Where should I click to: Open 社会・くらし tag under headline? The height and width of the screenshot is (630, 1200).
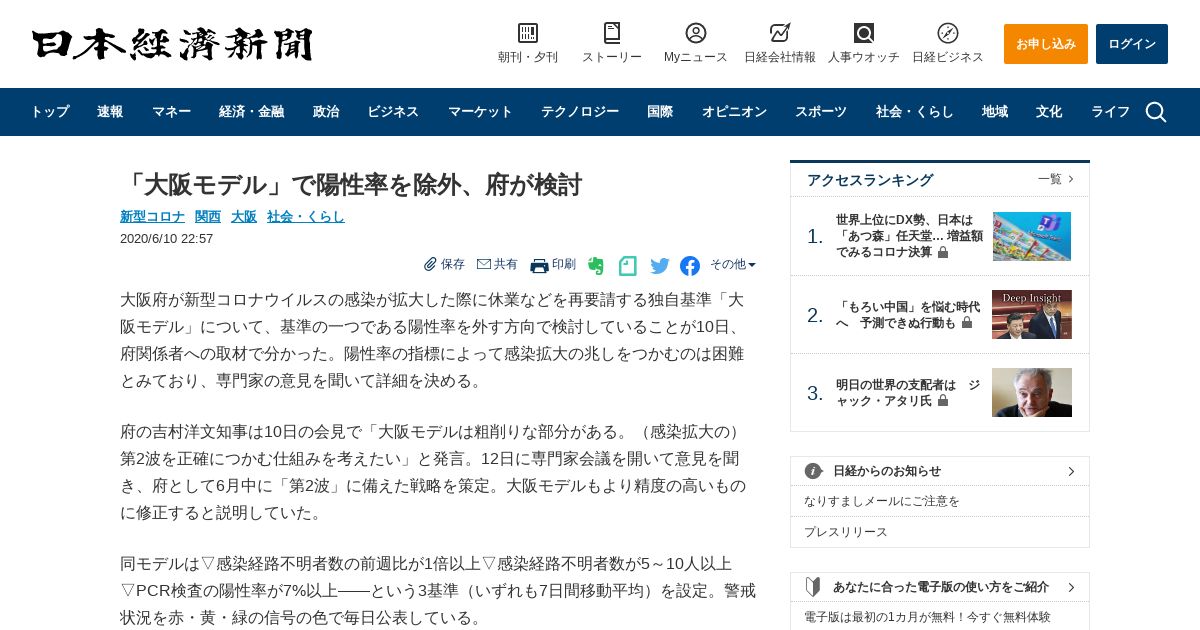[306, 216]
